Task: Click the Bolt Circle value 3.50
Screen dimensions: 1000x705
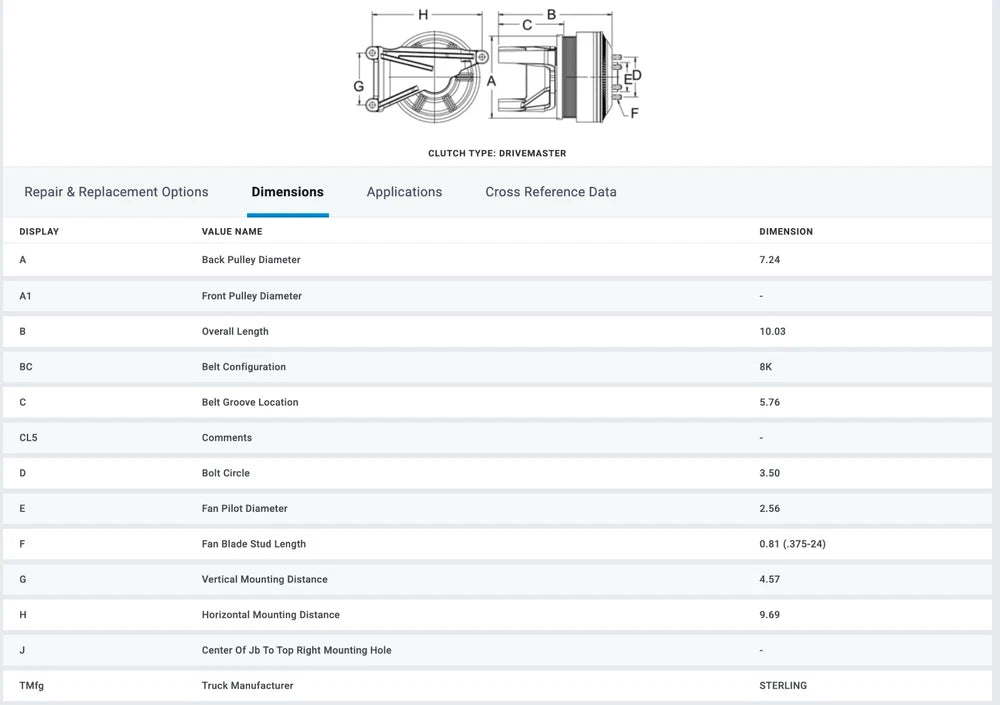Action: pyautogui.click(x=769, y=473)
